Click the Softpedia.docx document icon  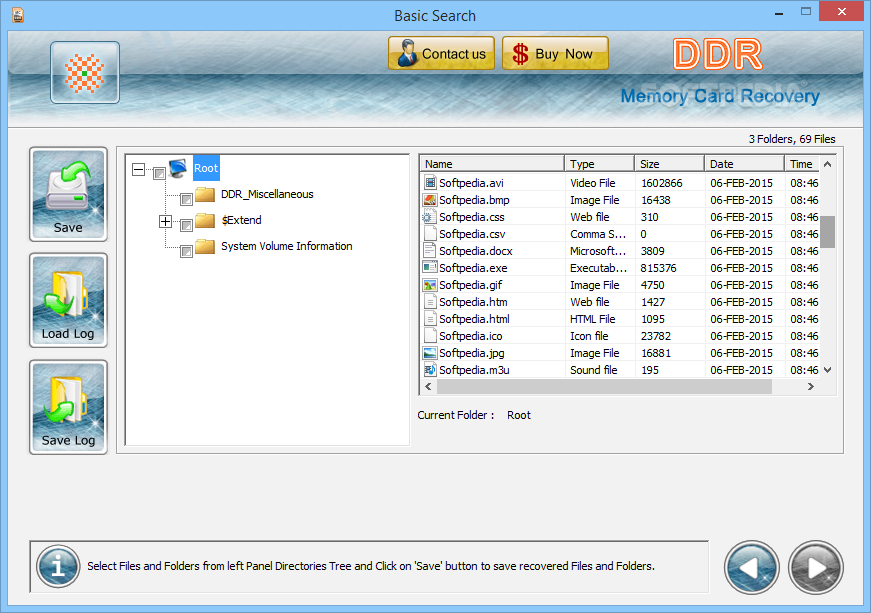coord(430,251)
